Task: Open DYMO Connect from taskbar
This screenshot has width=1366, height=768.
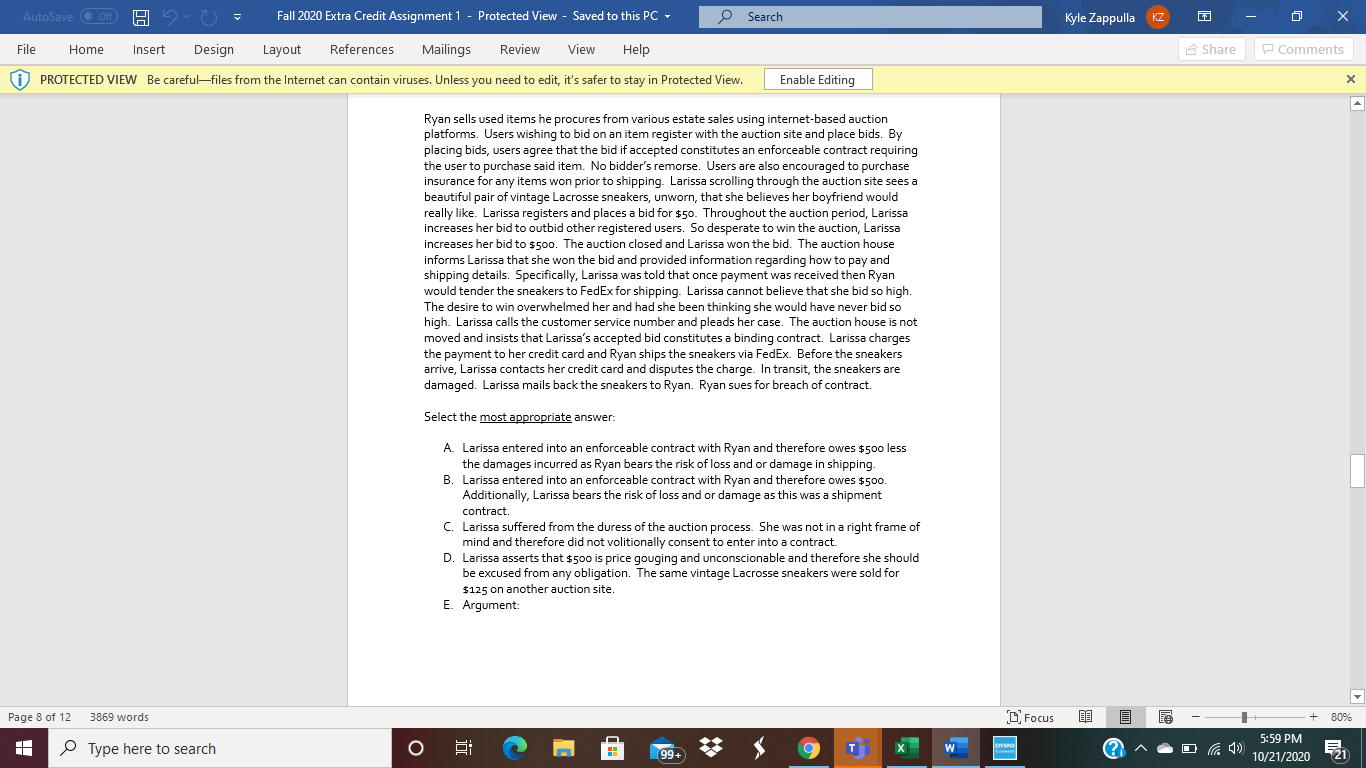Action: point(1004,748)
